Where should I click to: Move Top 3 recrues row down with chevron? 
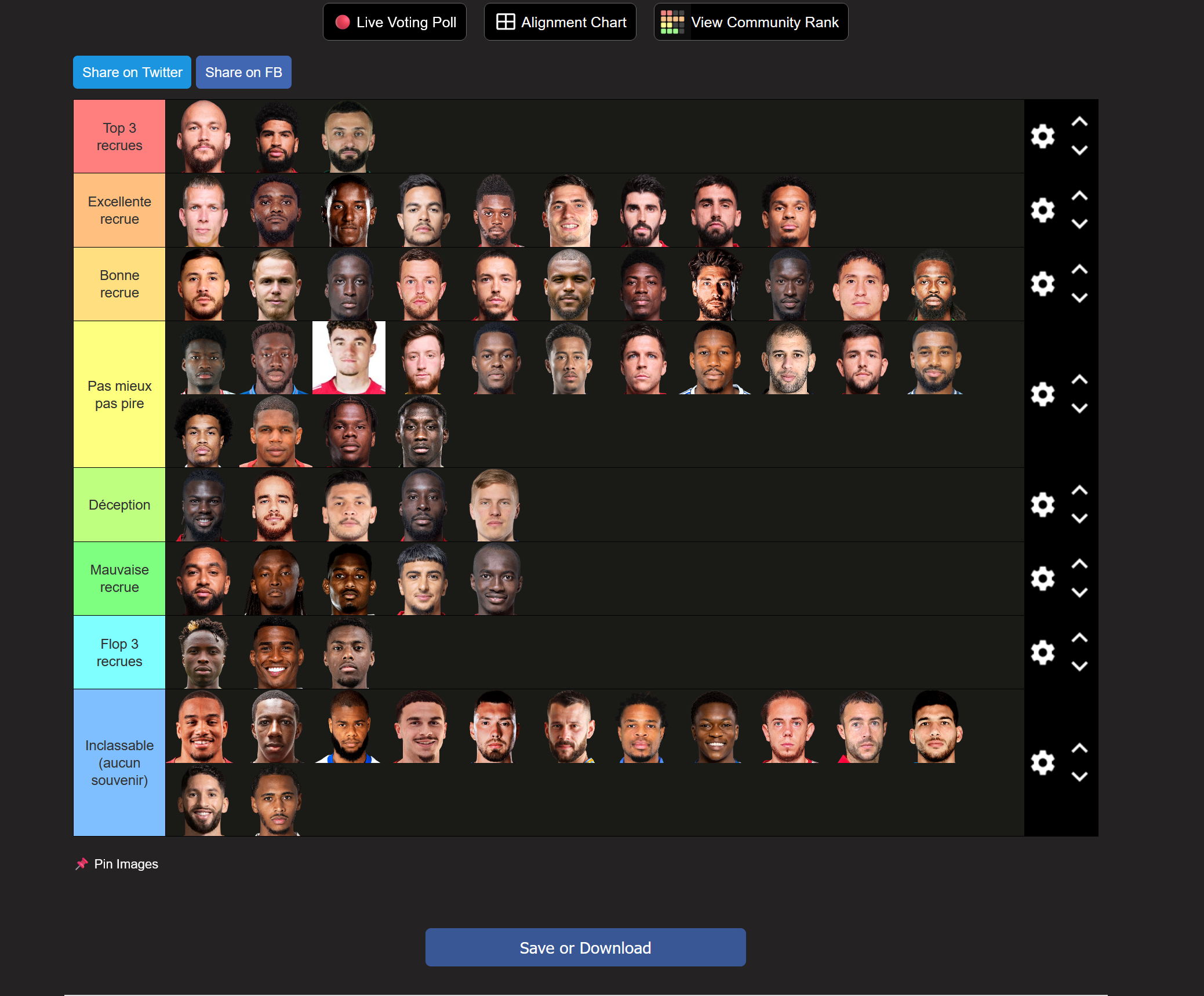[x=1079, y=150]
